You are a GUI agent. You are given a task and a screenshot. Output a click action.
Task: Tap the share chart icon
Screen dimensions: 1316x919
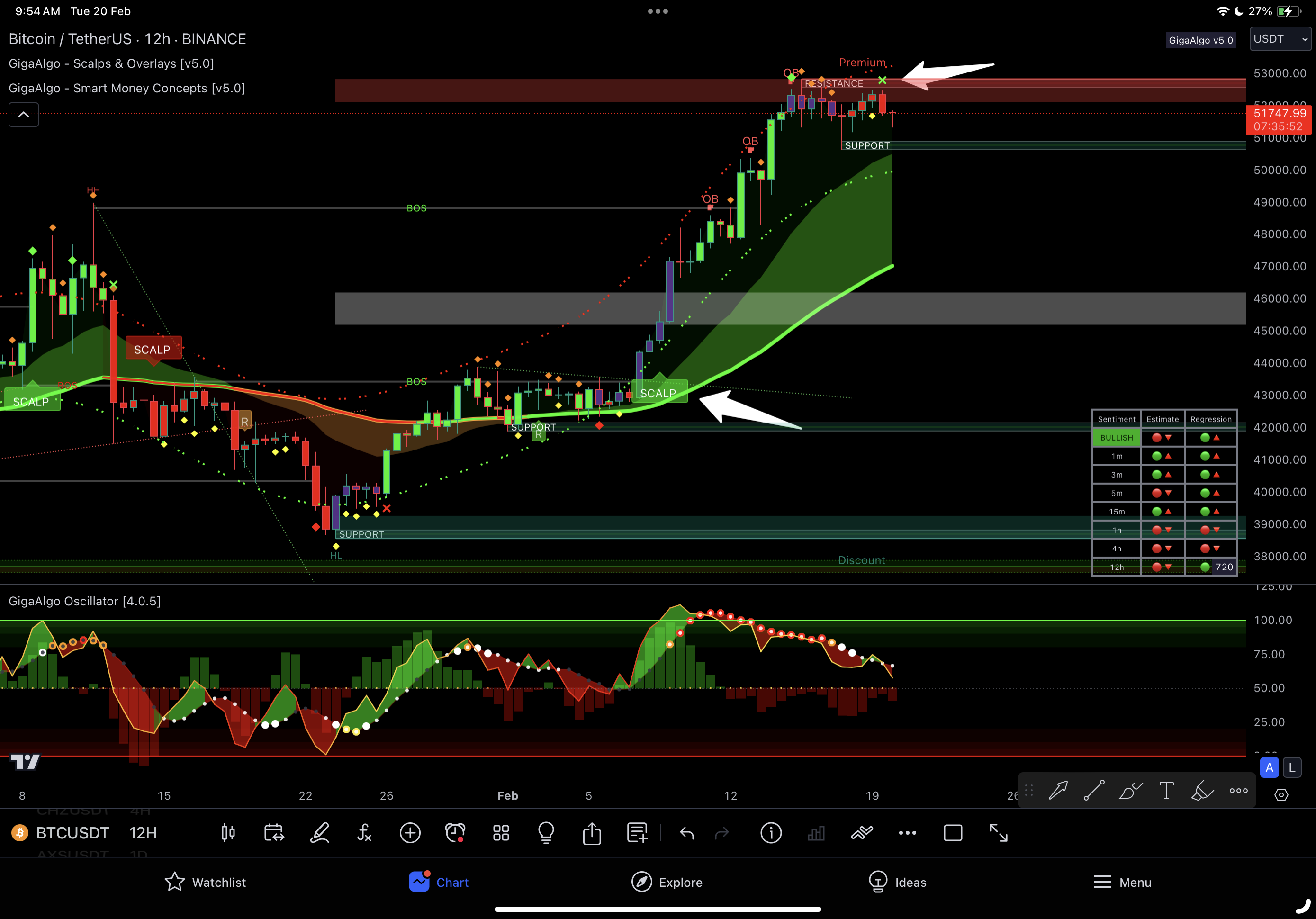592,833
